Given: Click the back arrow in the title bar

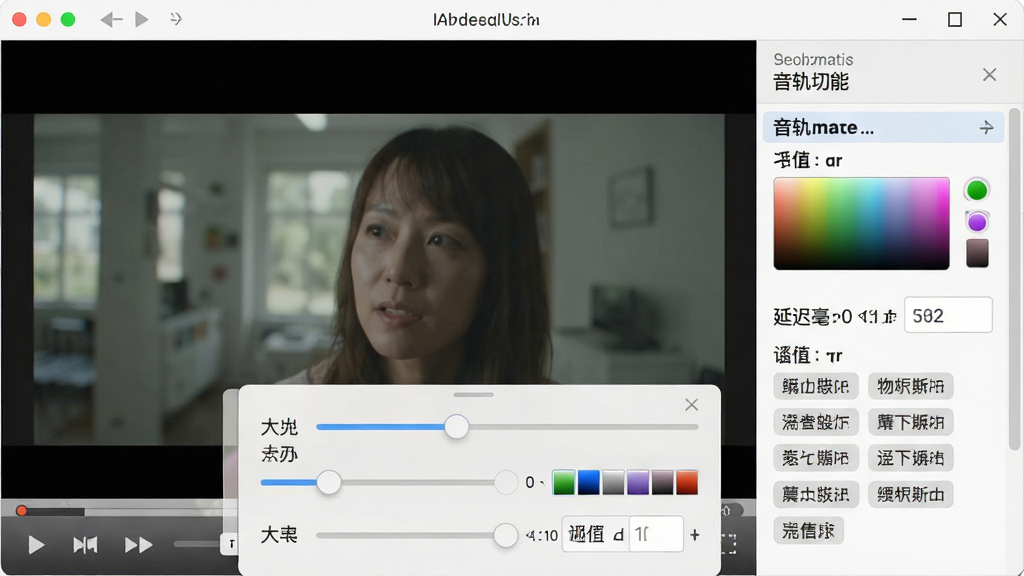Looking at the screenshot, I should pos(111,20).
